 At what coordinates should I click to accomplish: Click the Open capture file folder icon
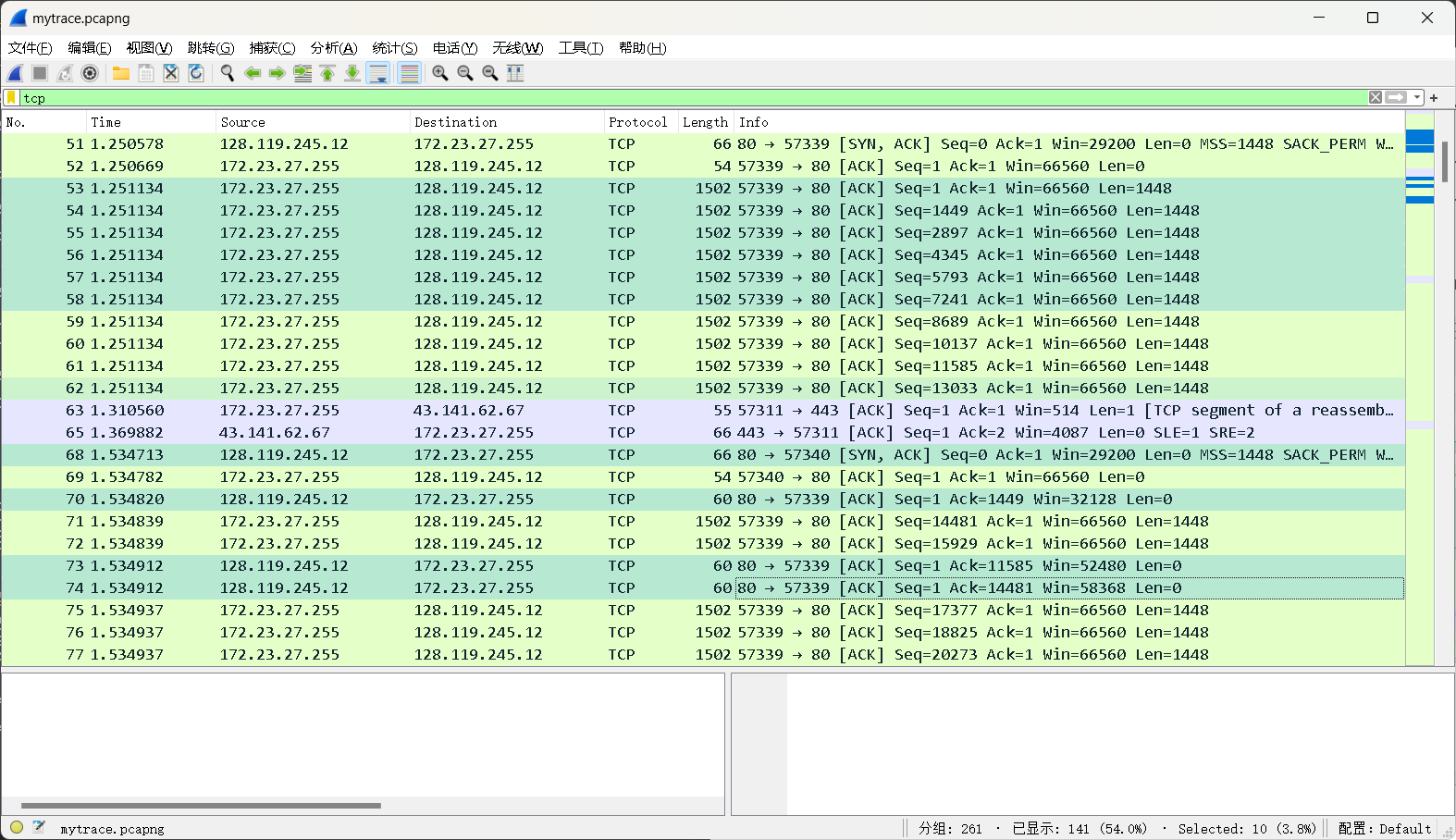pyautogui.click(x=121, y=73)
